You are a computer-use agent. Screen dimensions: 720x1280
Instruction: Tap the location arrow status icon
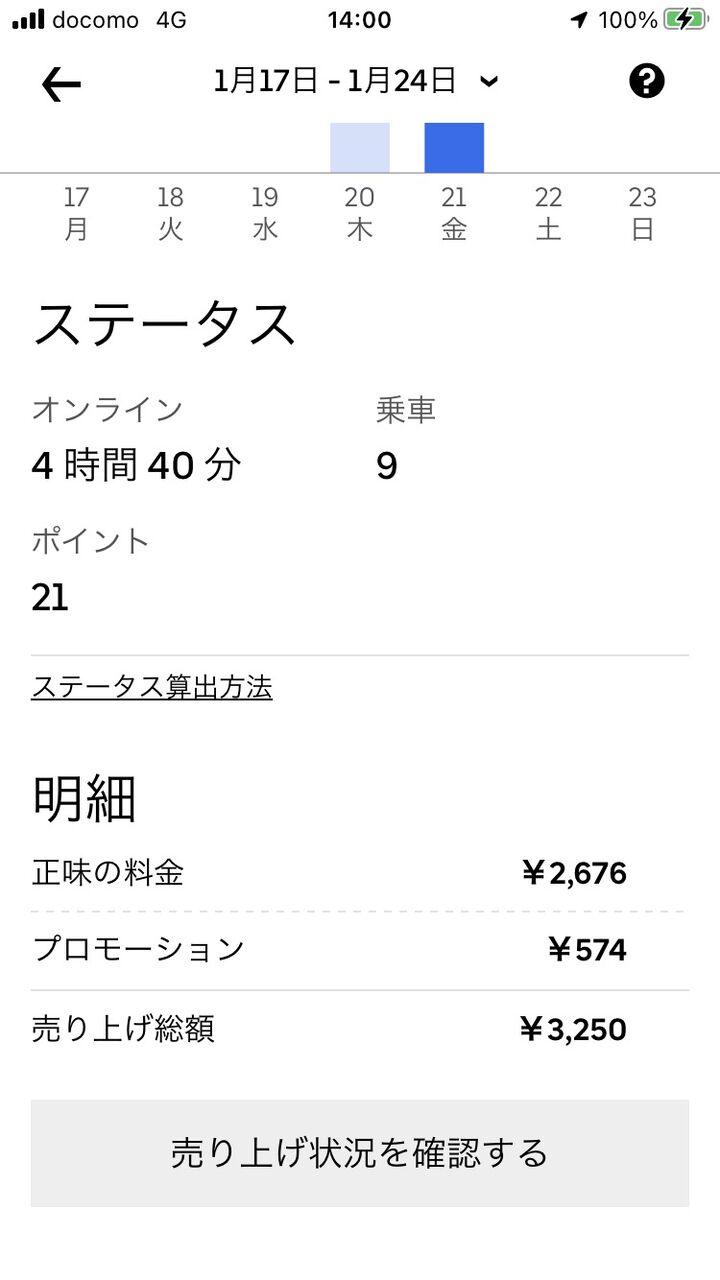click(579, 20)
